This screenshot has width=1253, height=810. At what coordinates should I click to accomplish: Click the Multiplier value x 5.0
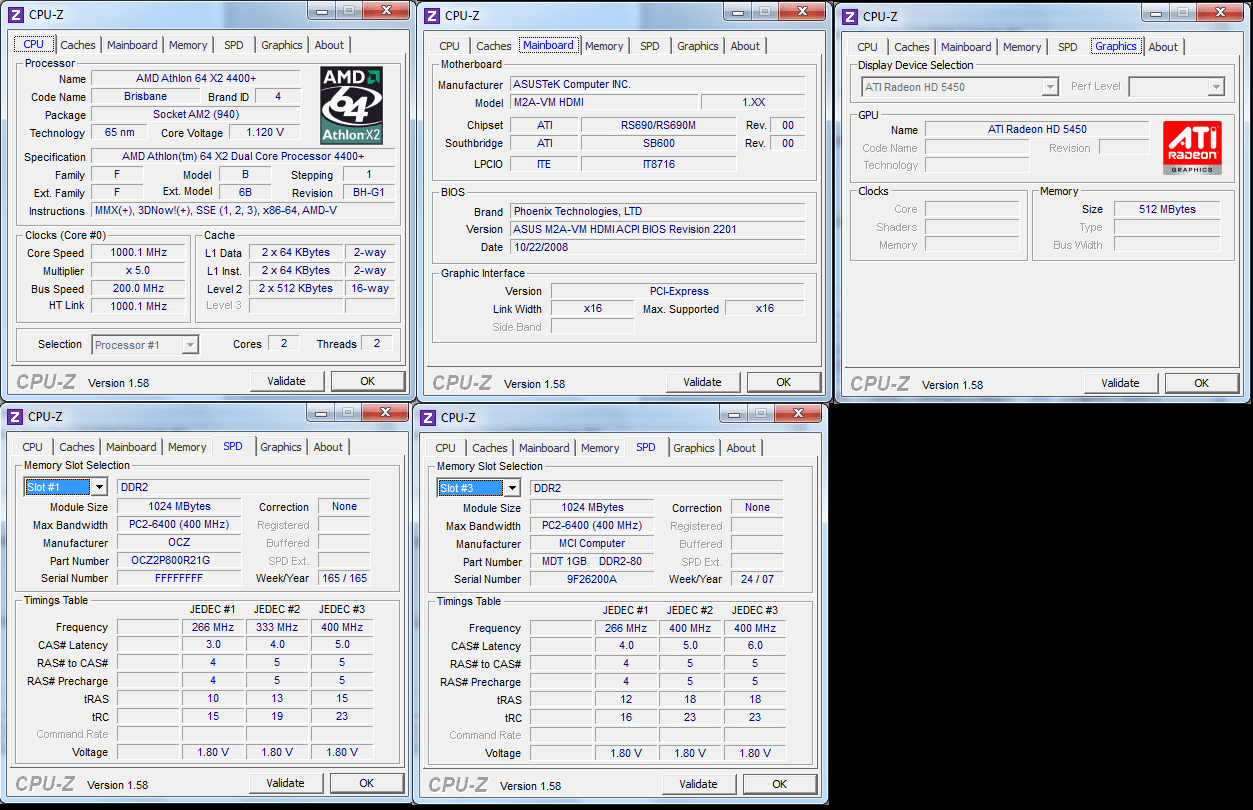point(139,271)
